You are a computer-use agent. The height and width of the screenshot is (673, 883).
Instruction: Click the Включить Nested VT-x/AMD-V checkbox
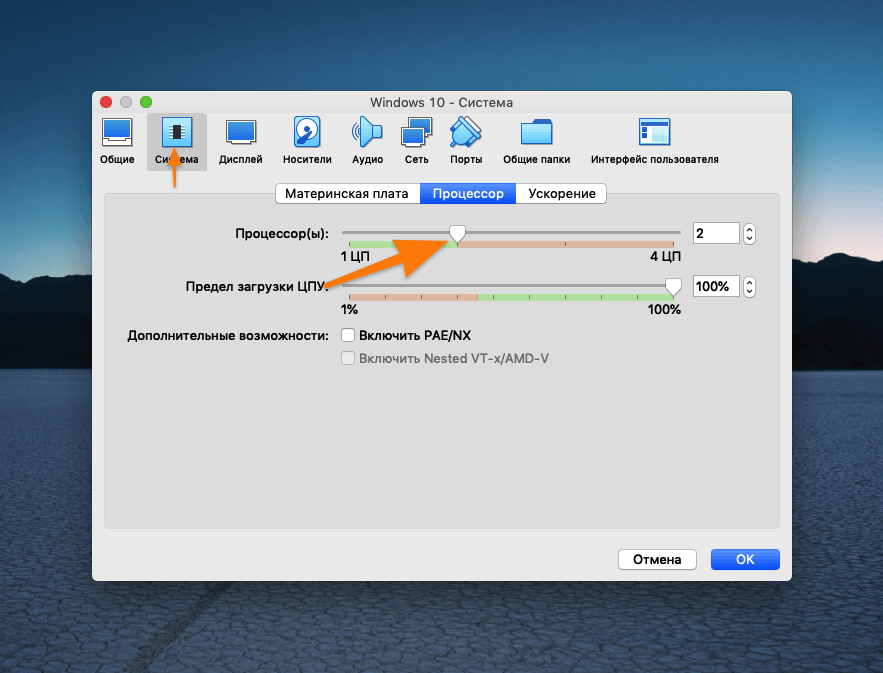348,359
